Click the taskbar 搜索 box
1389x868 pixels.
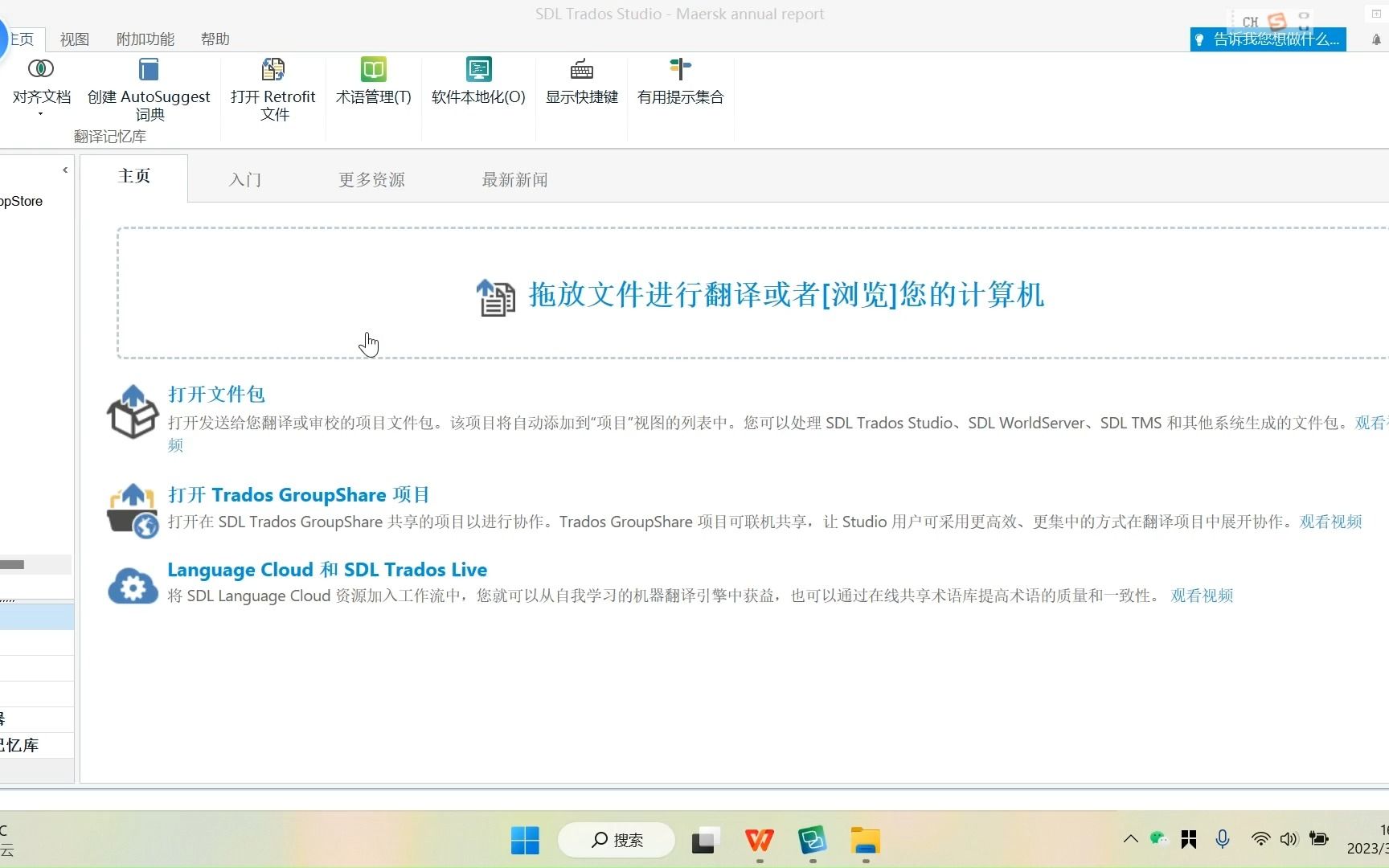point(617,840)
